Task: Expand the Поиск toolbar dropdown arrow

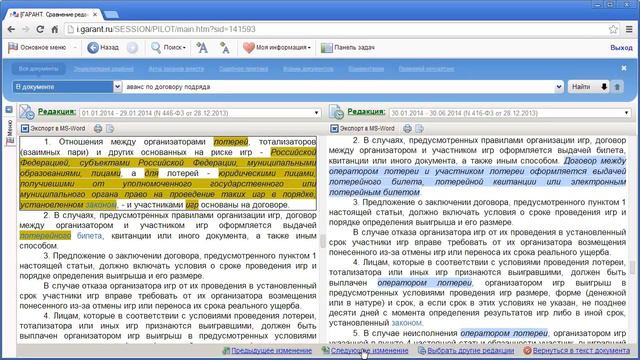Action: tap(184, 48)
